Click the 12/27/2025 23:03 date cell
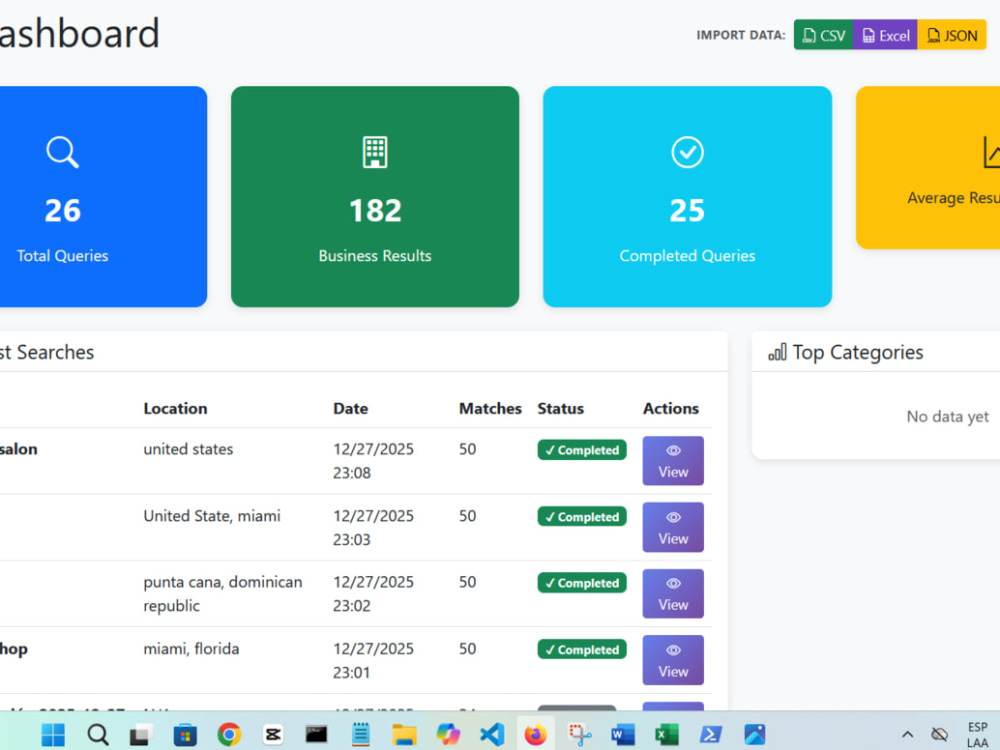 373,527
